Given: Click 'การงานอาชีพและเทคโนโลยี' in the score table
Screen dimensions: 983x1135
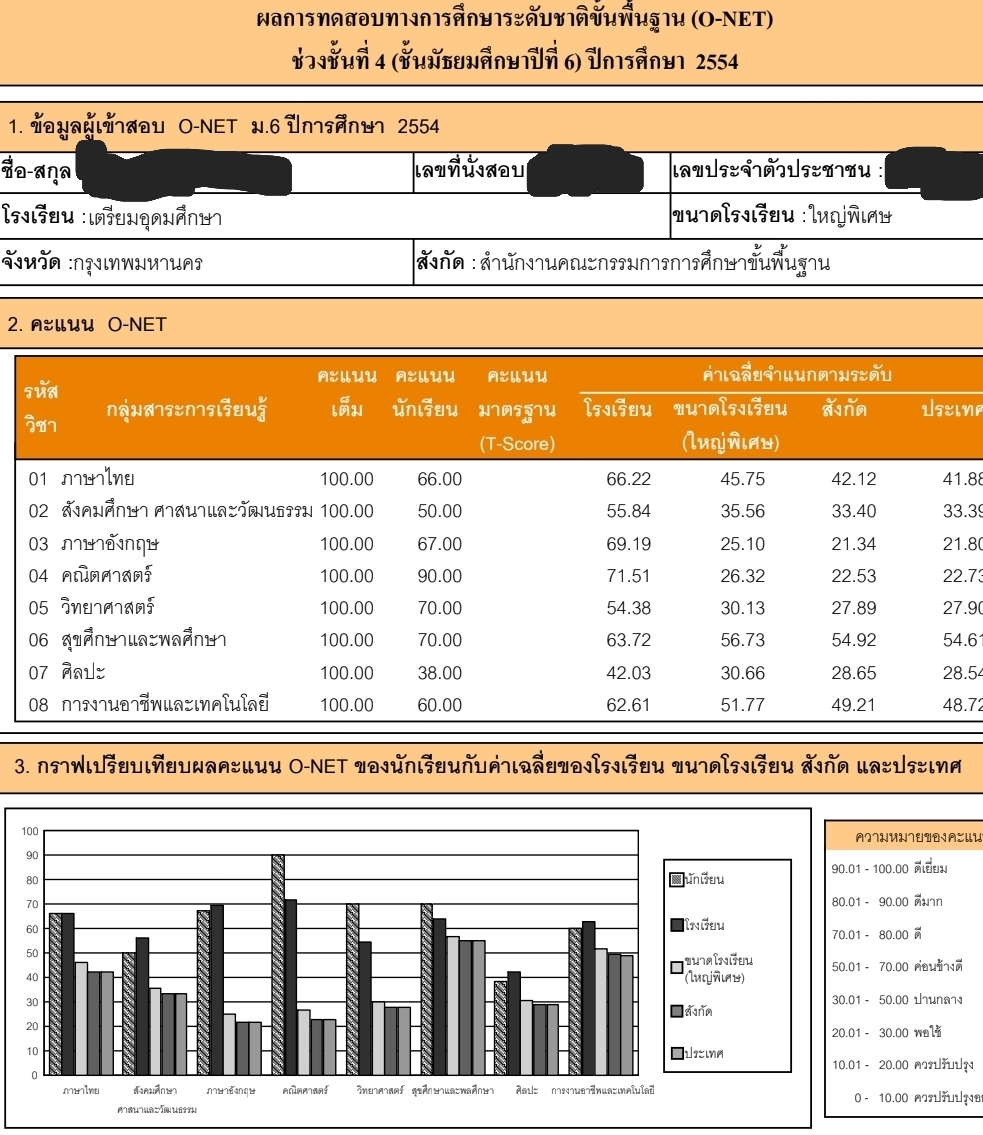Looking at the screenshot, I should pyautogui.click(x=165, y=704).
